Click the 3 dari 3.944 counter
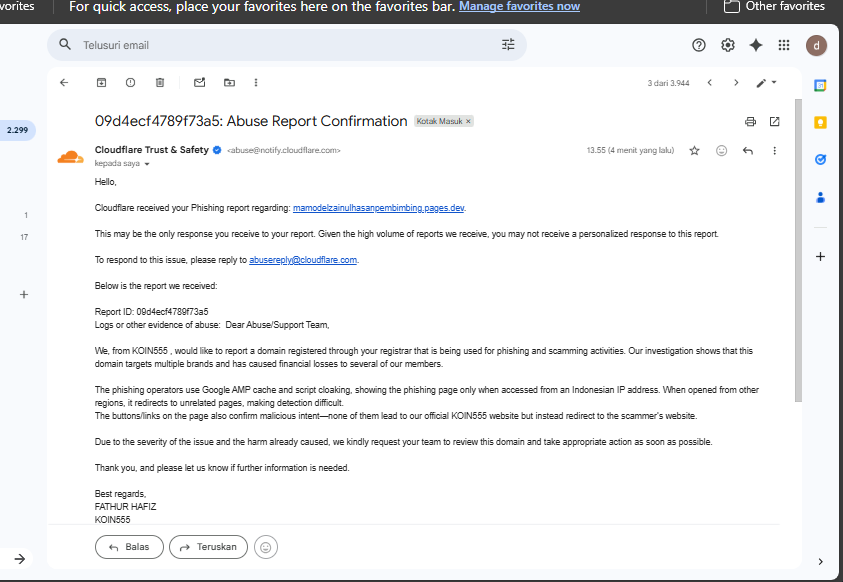This screenshot has width=843, height=582. coord(668,83)
